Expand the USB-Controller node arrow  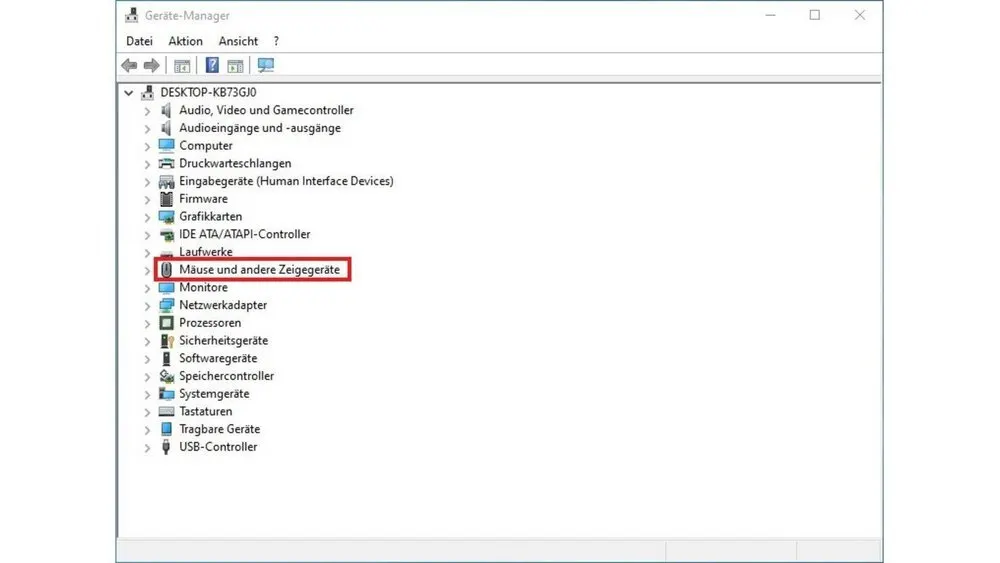click(x=147, y=448)
